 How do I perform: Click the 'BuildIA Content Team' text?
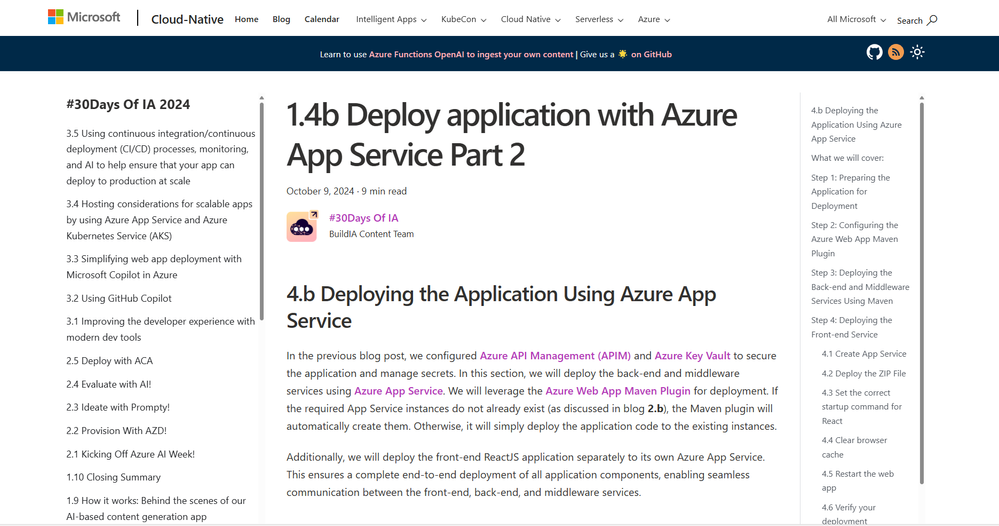click(x=371, y=234)
